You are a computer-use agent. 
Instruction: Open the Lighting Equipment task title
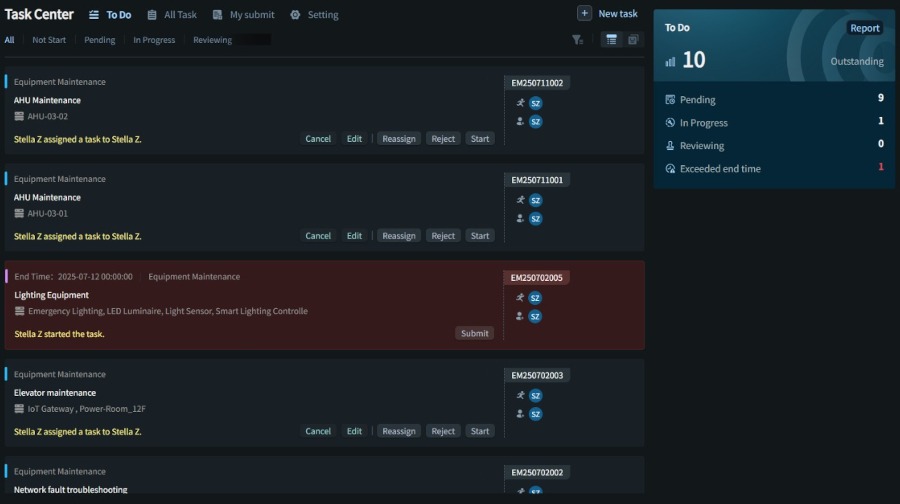(x=52, y=295)
